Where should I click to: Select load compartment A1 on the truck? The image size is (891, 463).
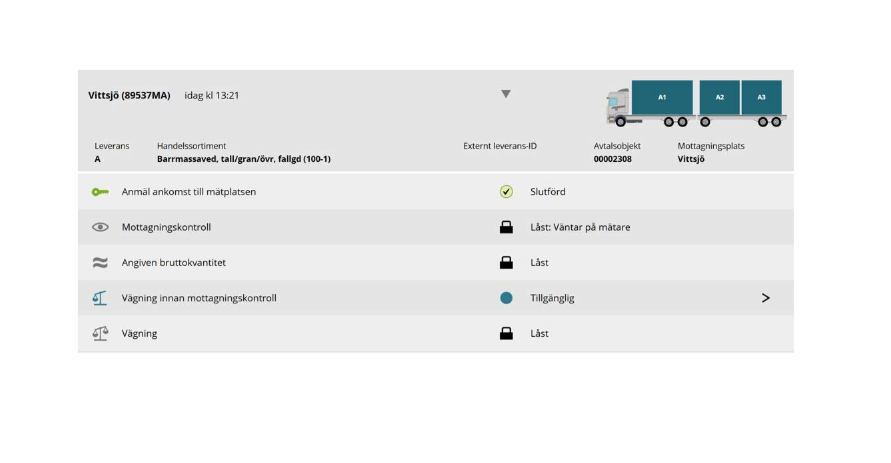click(662, 98)
